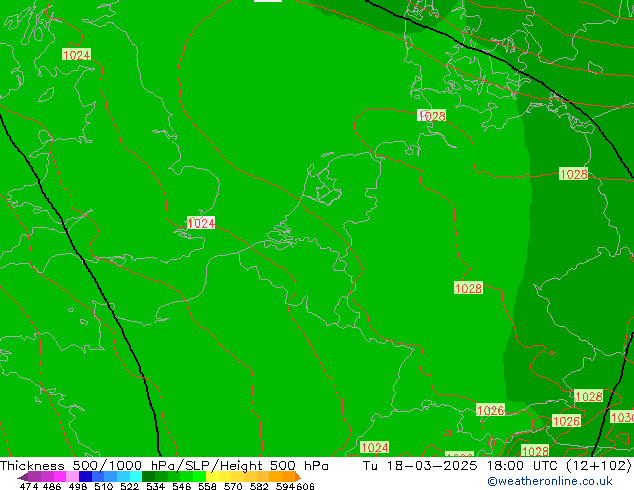Click the orange arrow swatch above 606
This screenshot has width=634, height=490.
click(x=298, y=477)
